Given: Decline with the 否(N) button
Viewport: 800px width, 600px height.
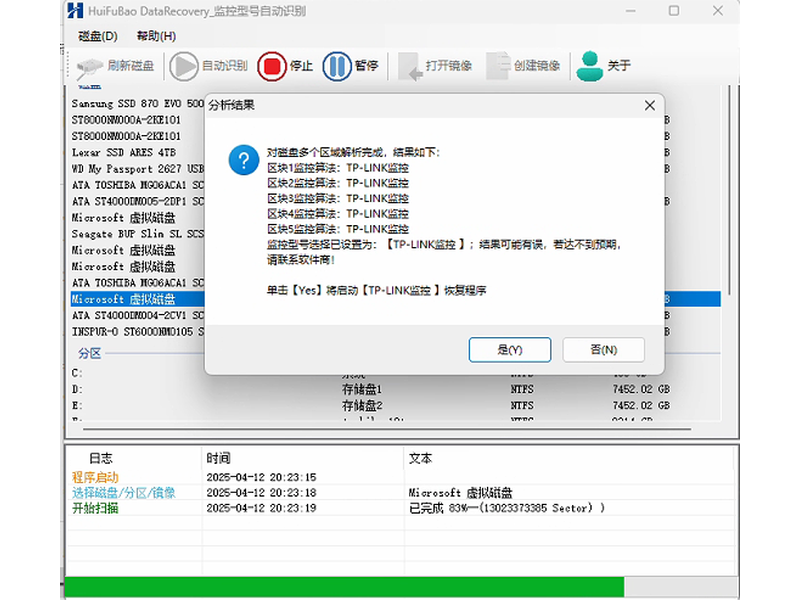Looking at the screenshot, I should 604,349.
